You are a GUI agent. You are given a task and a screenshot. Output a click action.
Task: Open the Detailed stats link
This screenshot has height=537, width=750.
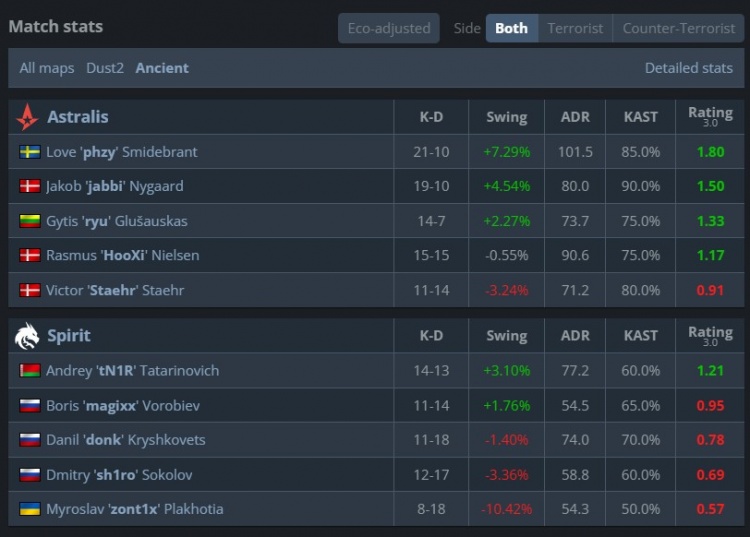[688, 68]
